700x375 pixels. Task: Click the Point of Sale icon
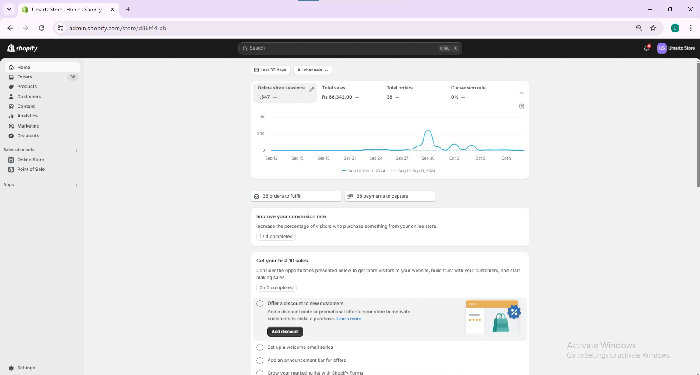coord(12,169)
